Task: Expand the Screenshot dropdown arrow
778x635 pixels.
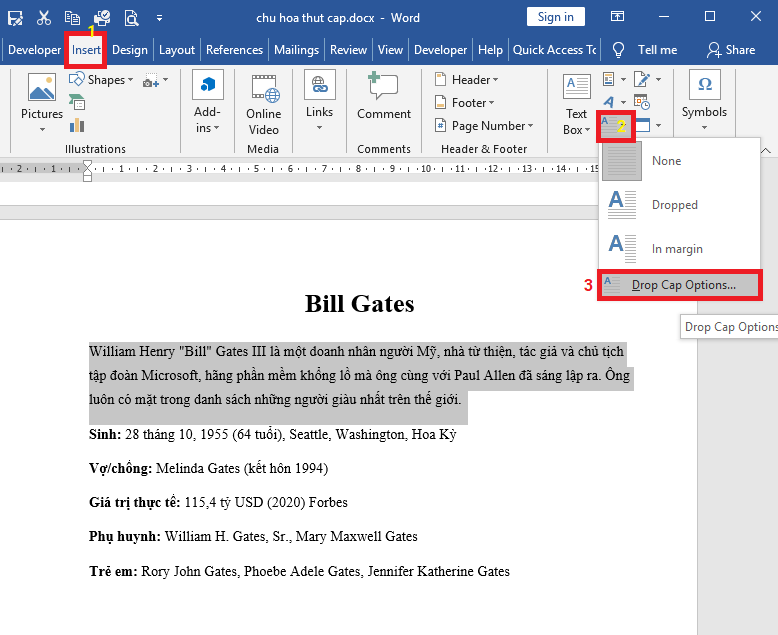Action: 166,79
